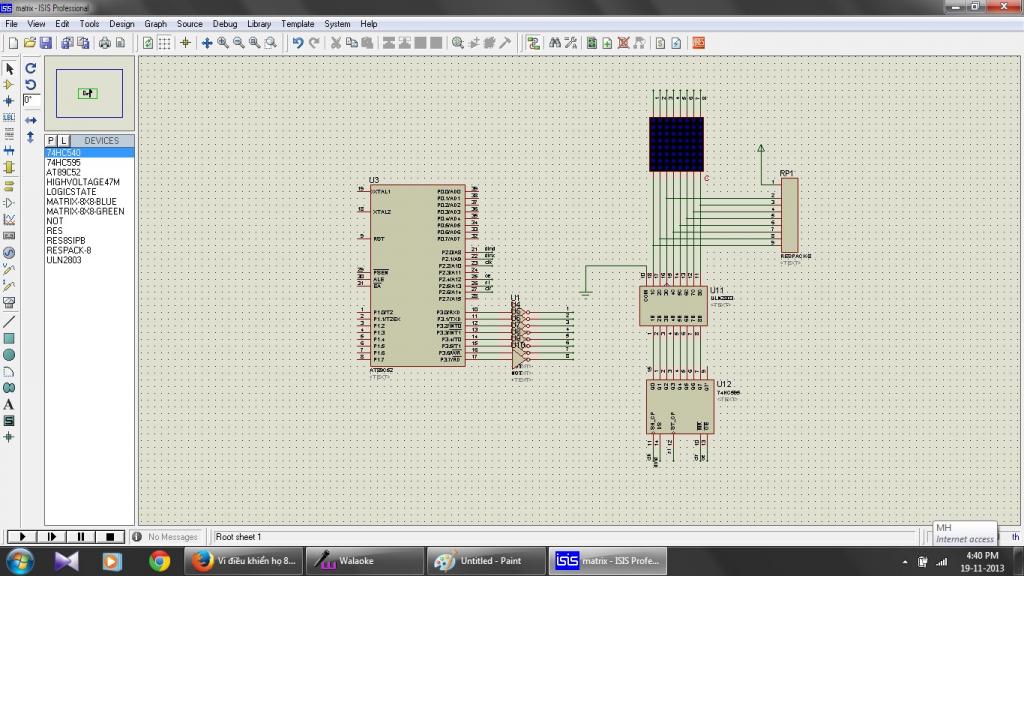The image size is (1024, 720).
Task: Click the Toggle Grid toolbar icon
Action: pyautogui.click(x=165, y=43)
